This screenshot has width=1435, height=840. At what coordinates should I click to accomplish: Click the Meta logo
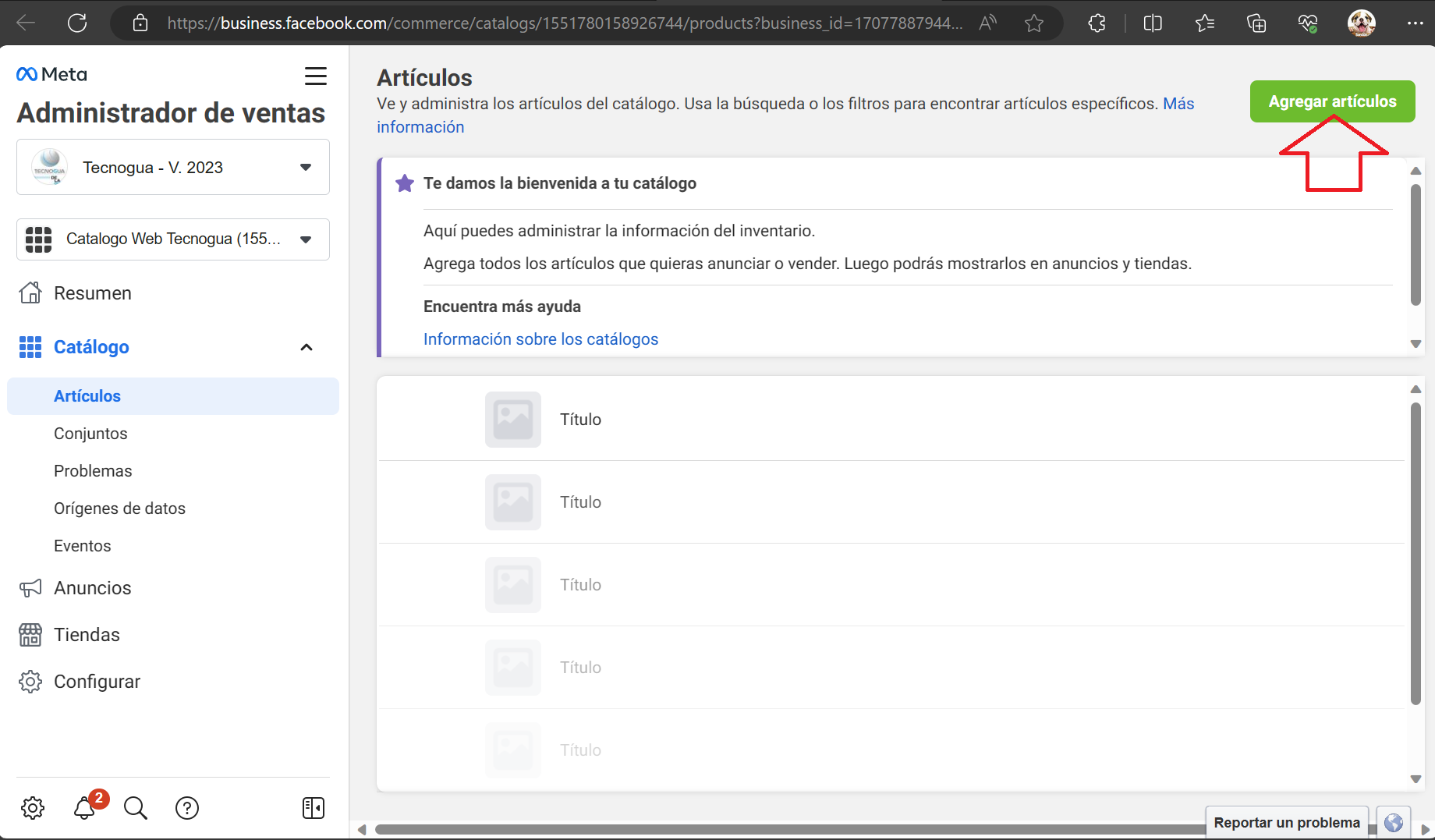click(51, 74)
